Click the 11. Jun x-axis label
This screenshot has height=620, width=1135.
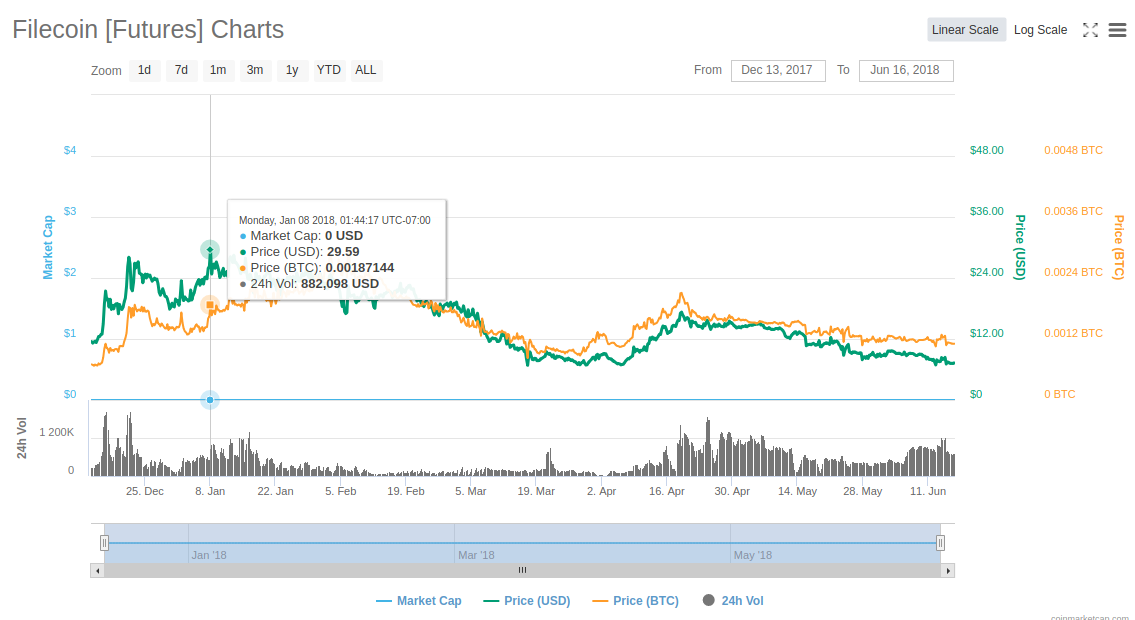tap(928, 491)
